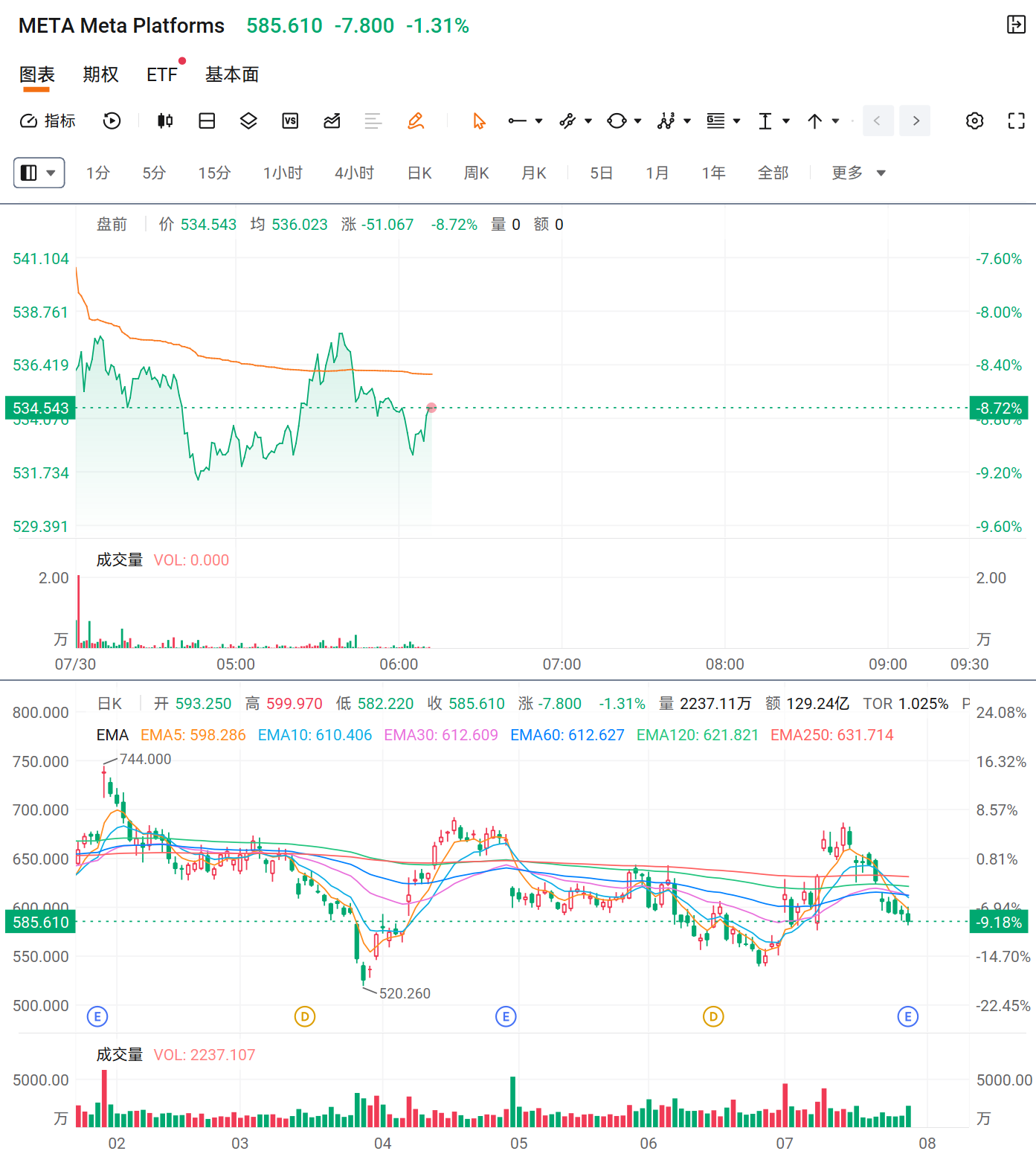Image resolution: width=1036 pixels, height=1151 pixels.
Task: Switch to the 期权 tab
Action: 100,74
